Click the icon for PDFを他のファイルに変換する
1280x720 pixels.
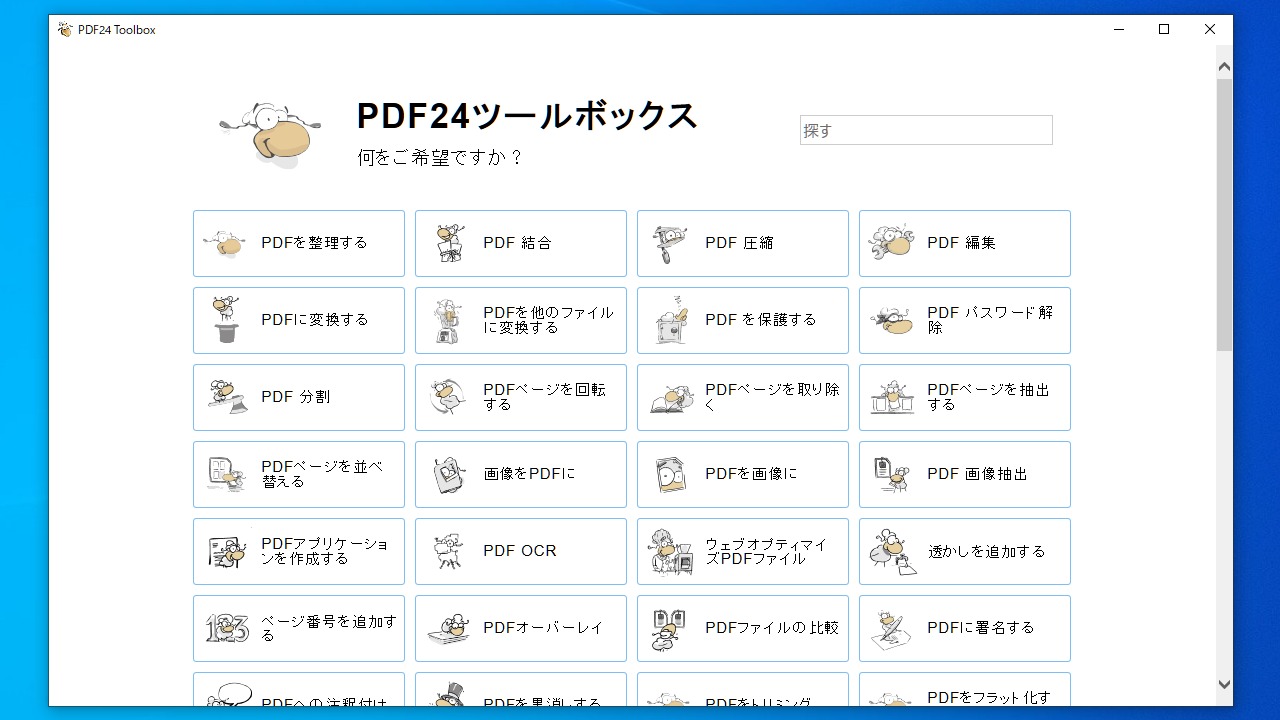click(448, 320)
